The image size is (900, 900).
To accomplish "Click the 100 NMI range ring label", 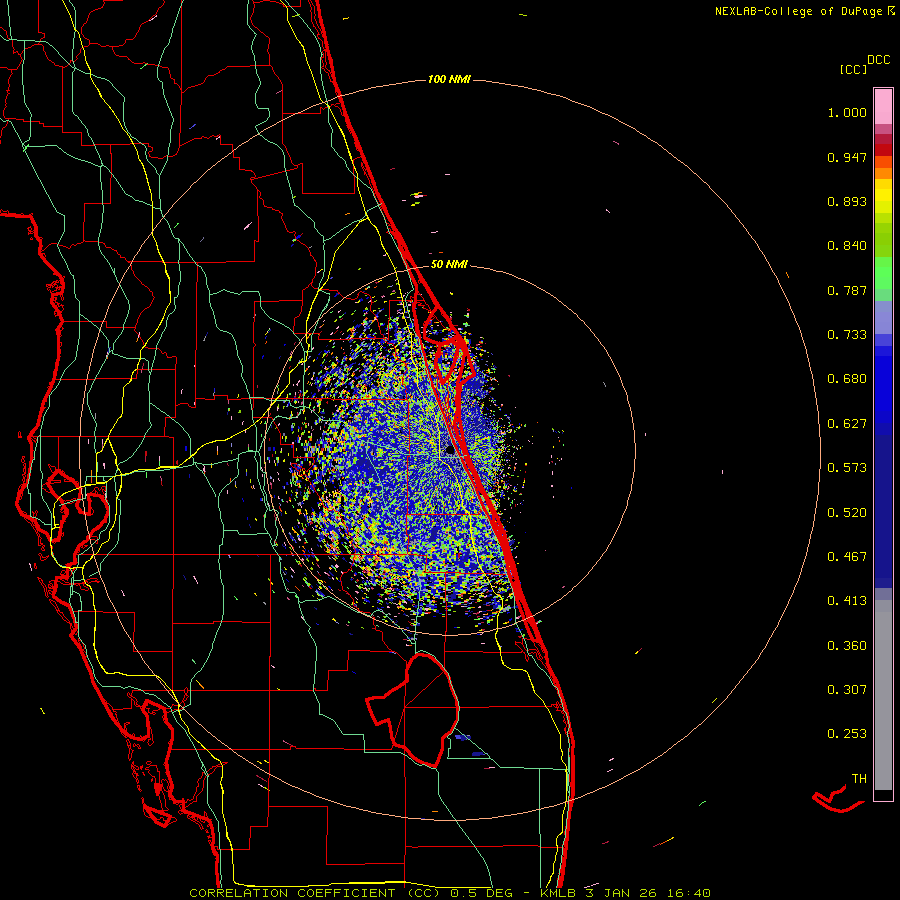I will (449, 79).
